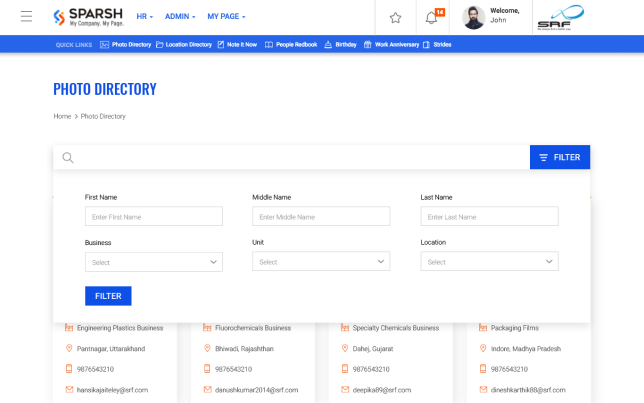
Task: Open Photo Directory quick link
Action: point(128,44)
